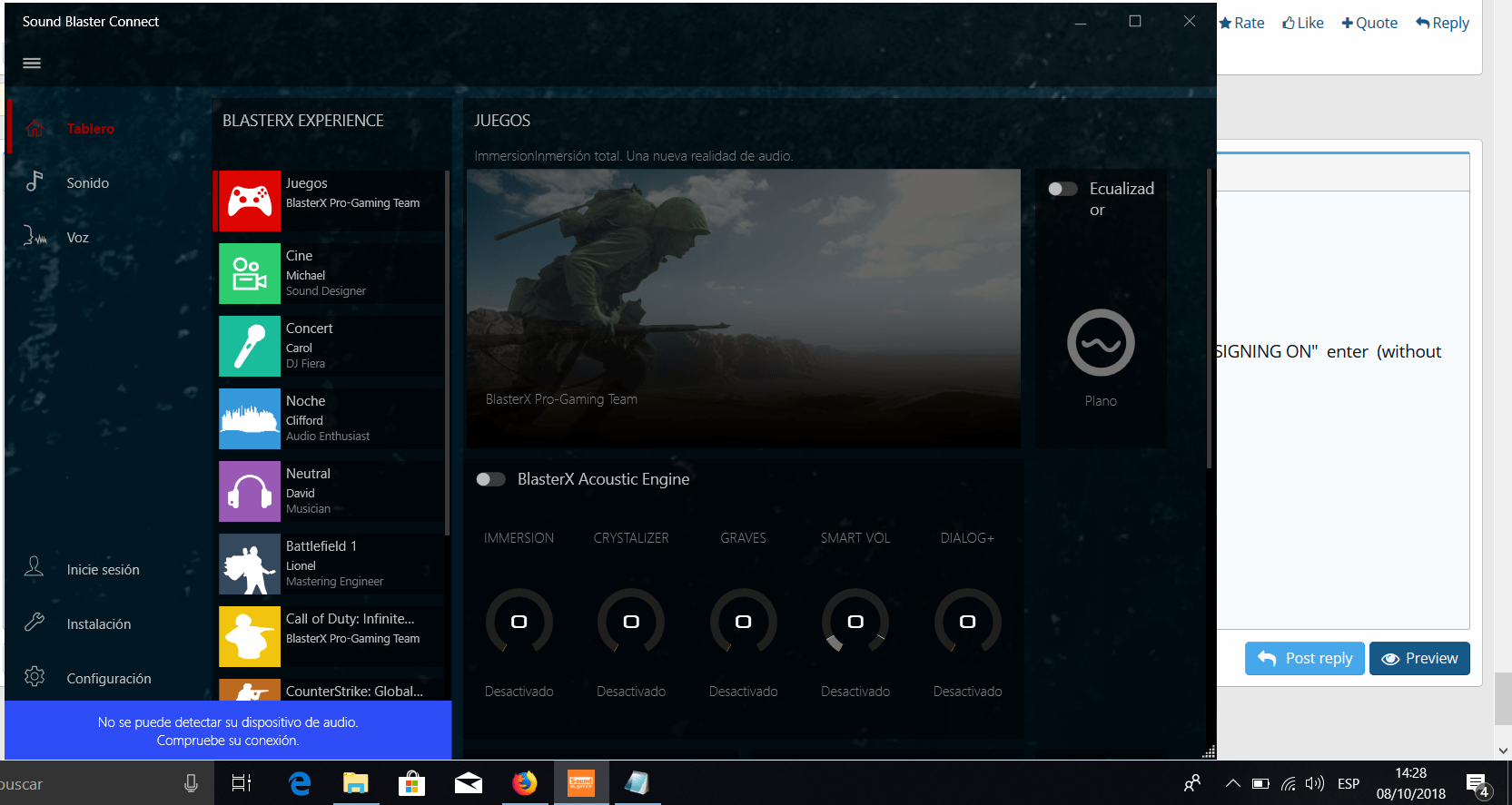Select the Call of Duty profile icon
This screenshot has height=805, width=1512.
click(x=250, y=636)
